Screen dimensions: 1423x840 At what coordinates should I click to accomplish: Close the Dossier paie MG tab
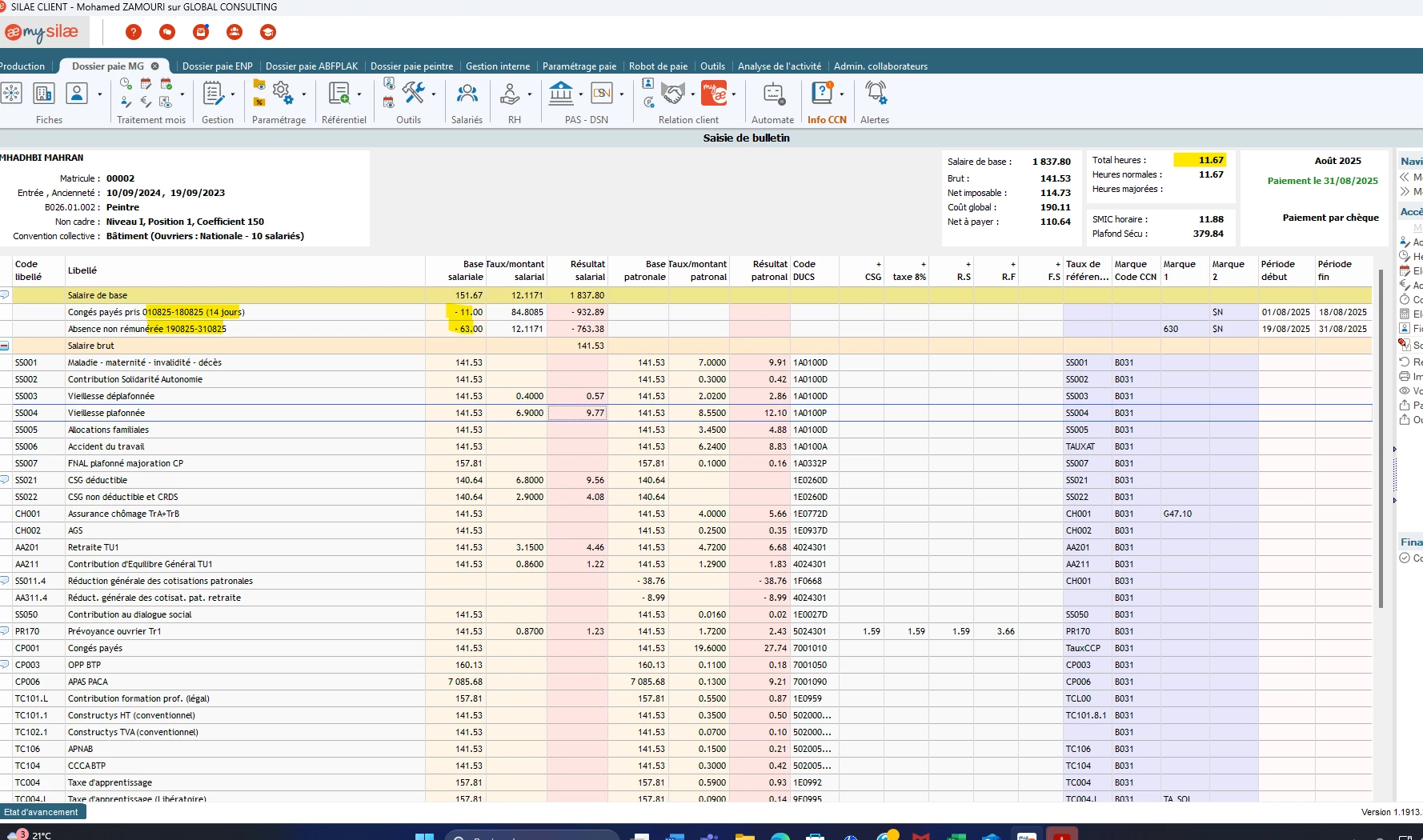[x=155, y=66]
